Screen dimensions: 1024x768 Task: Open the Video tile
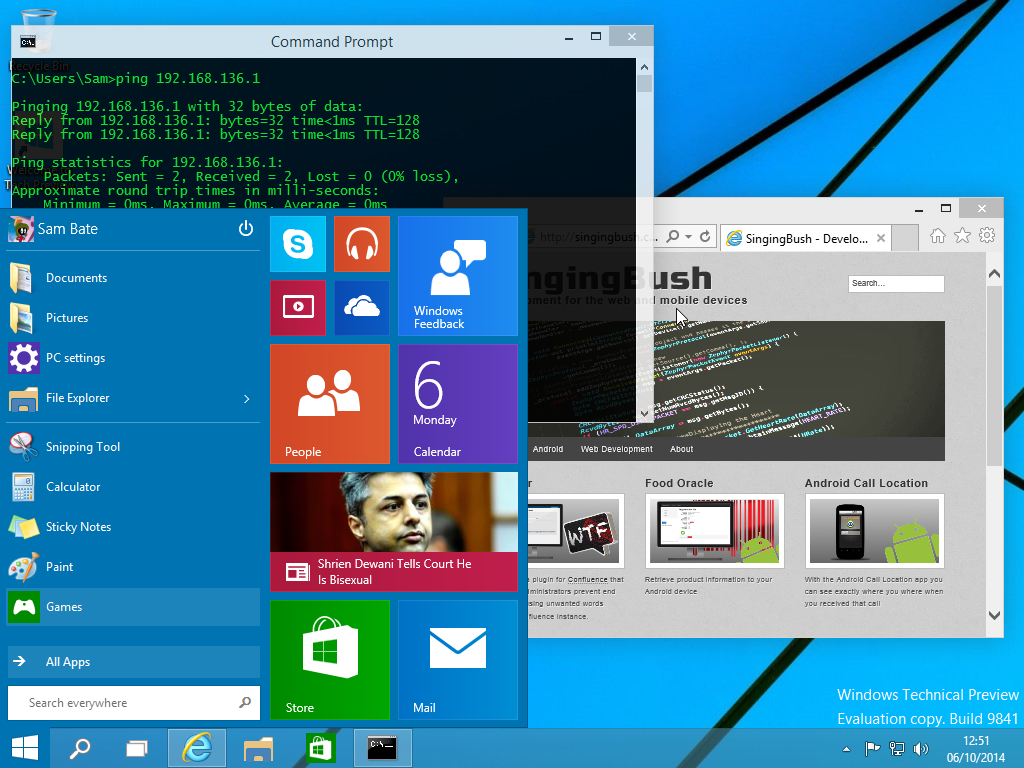click(298, 308)
